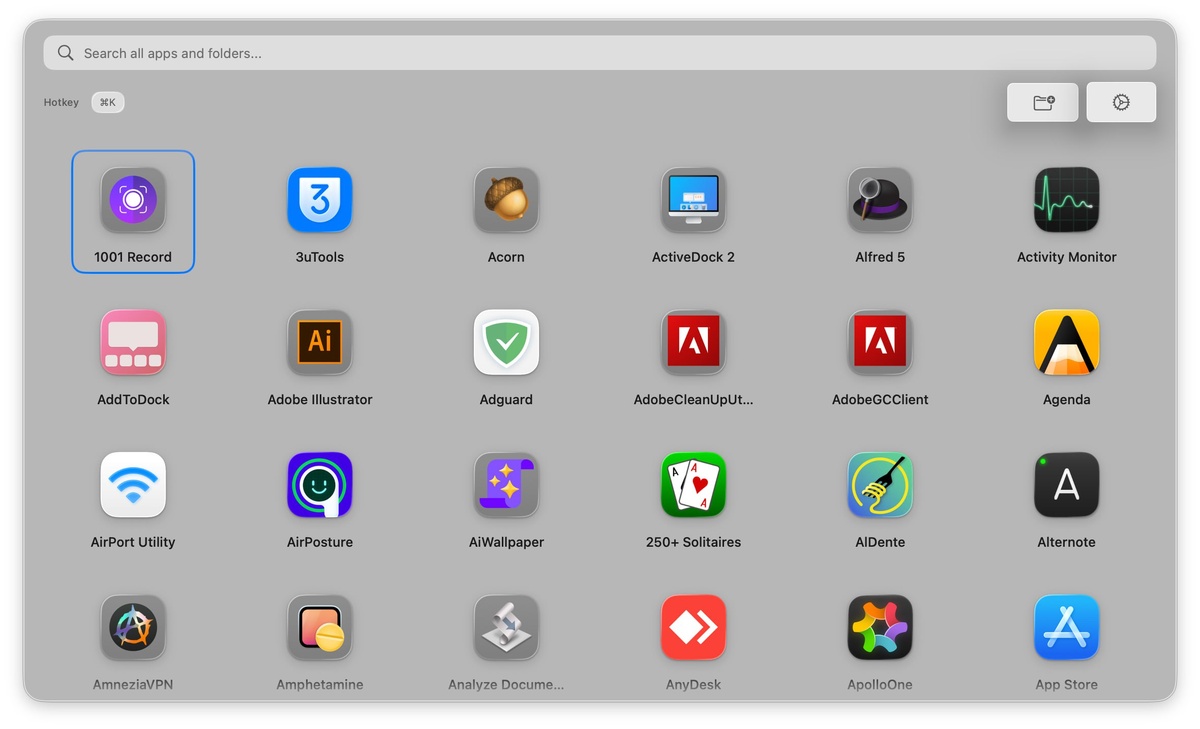The height and width of the screenshot is (729, 1200).
Task: Click the "AirPort Utility" label text
Action: tap(133, 542)
